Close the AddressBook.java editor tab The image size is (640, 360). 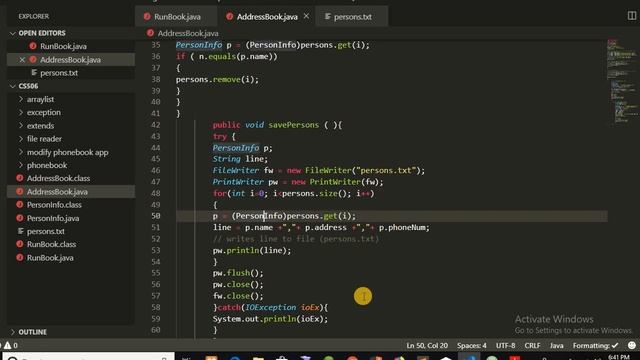point(306,16)
